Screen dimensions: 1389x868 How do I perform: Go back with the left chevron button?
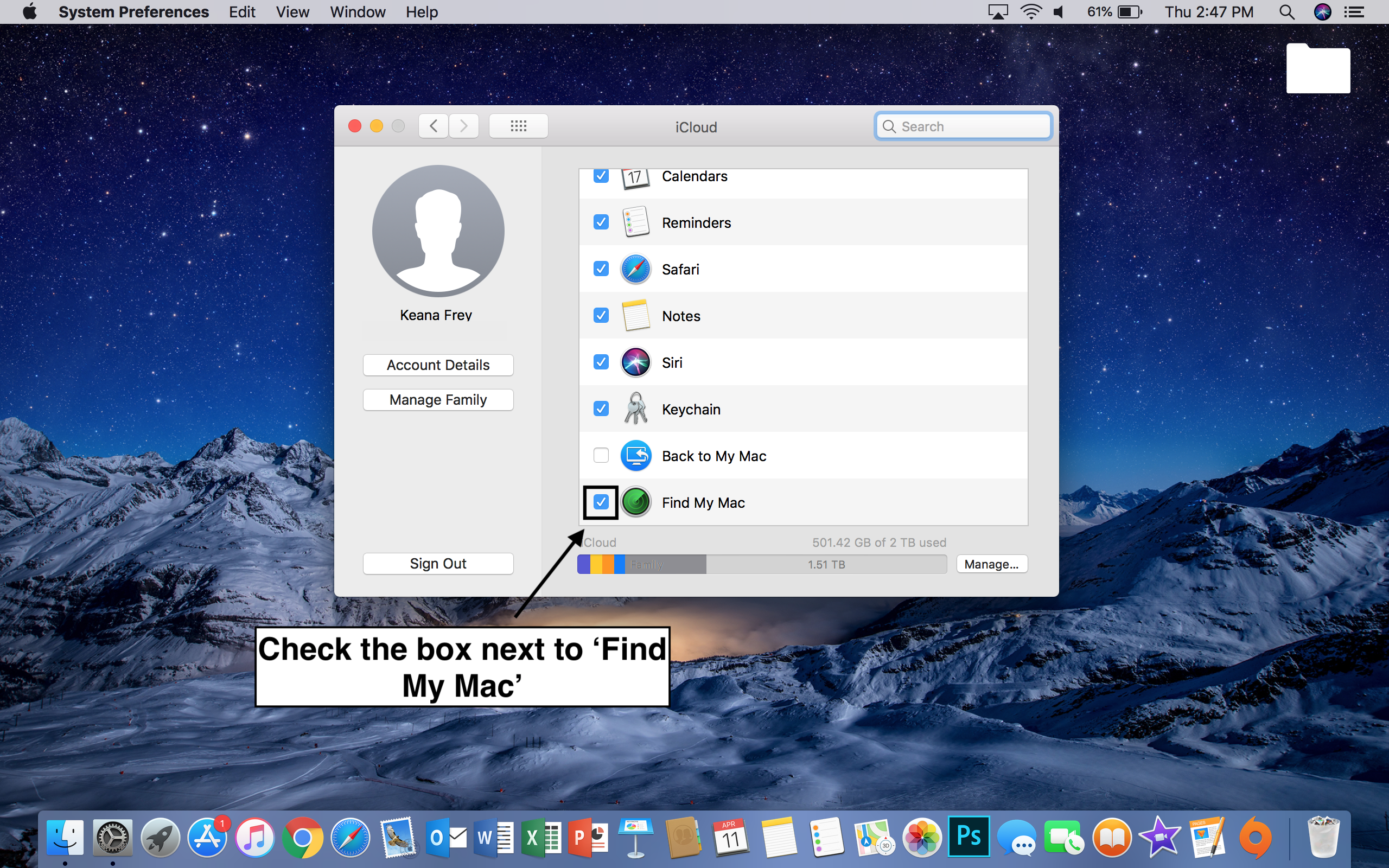434,126
